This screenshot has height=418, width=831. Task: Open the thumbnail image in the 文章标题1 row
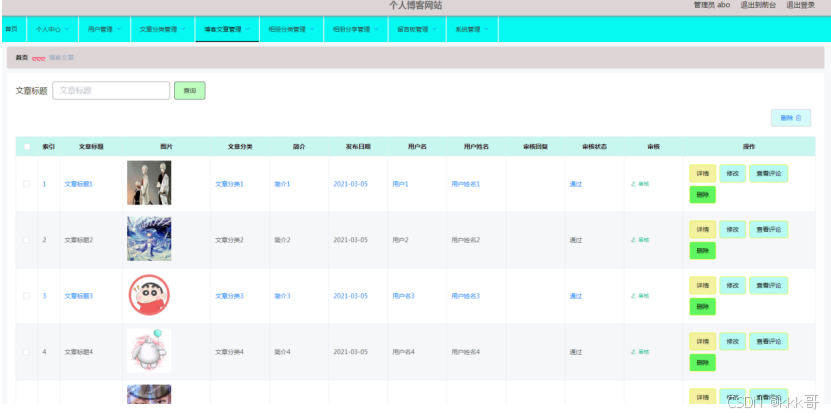coord(149,183)
